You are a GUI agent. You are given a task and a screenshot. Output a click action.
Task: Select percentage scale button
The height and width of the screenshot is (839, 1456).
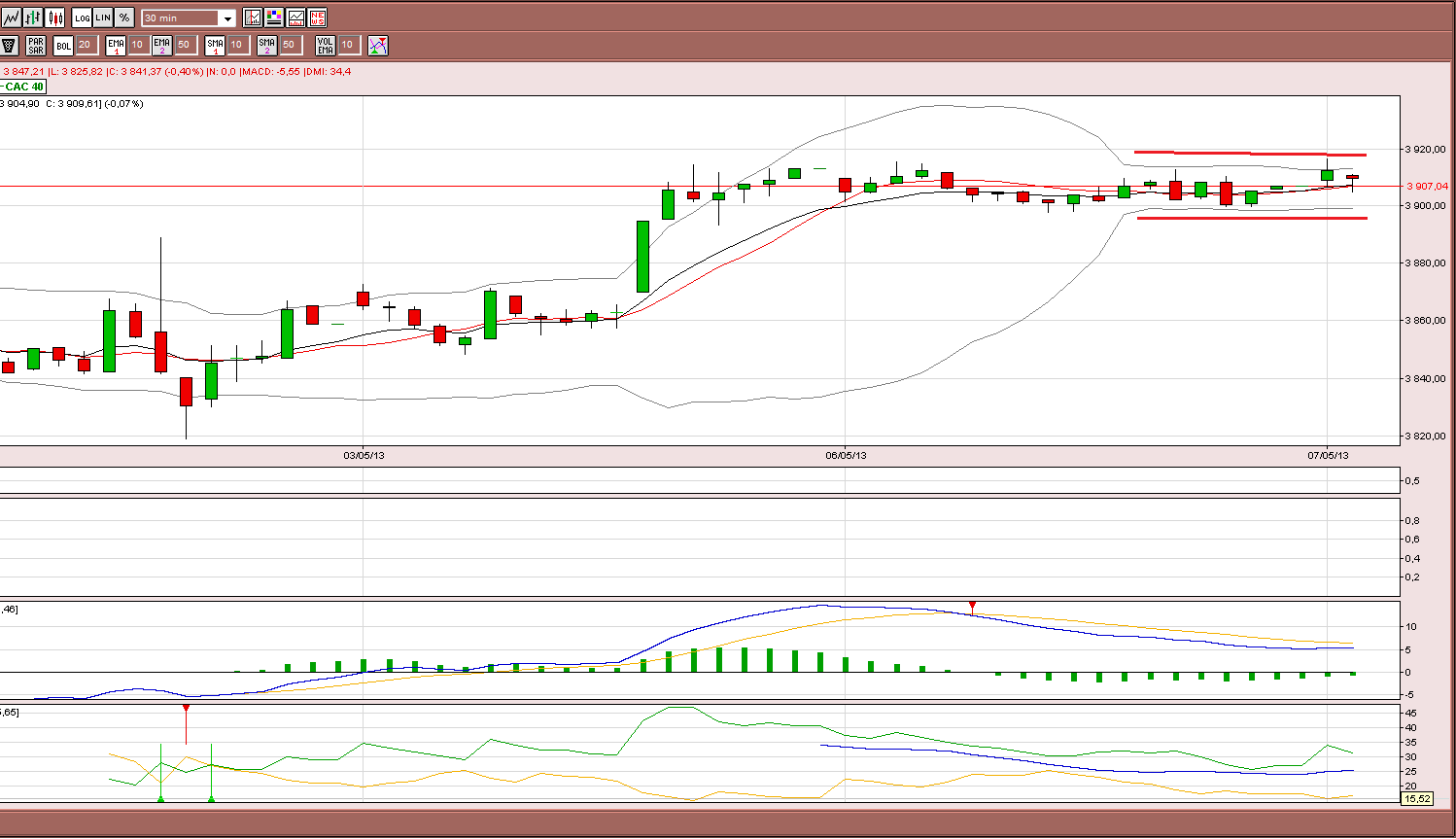coord(124,17)
